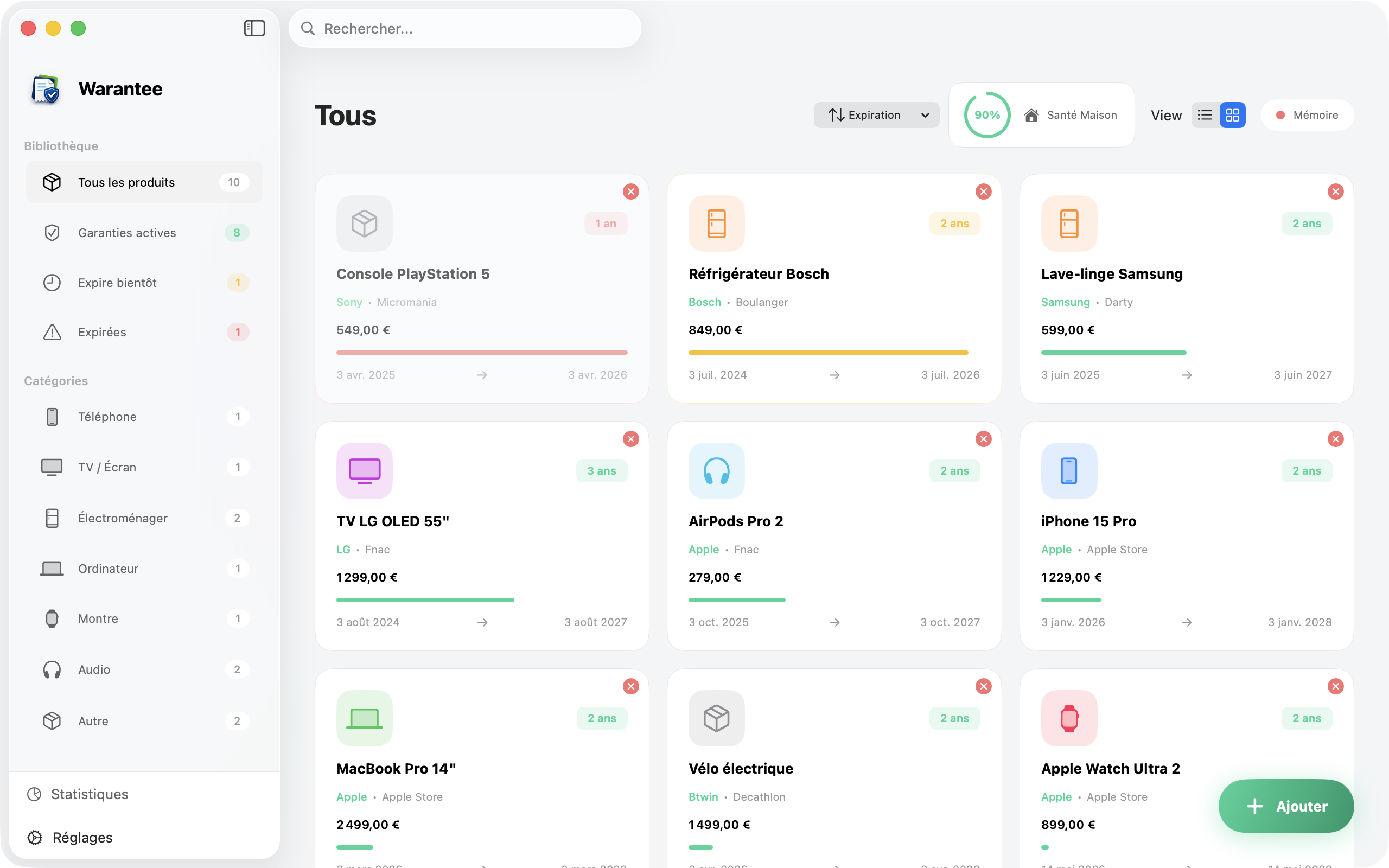Click the 2 499,00 € MacBook price
The width and height of the screenshot is (1389, 868).
(368, 825)
